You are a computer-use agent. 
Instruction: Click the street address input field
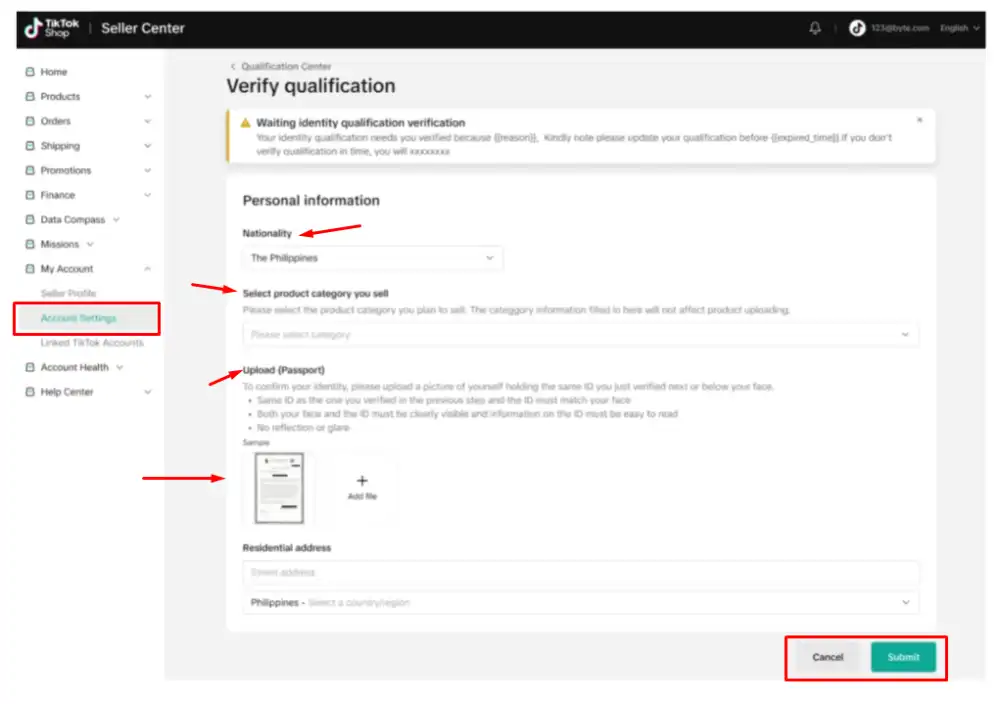coord(580,573)
